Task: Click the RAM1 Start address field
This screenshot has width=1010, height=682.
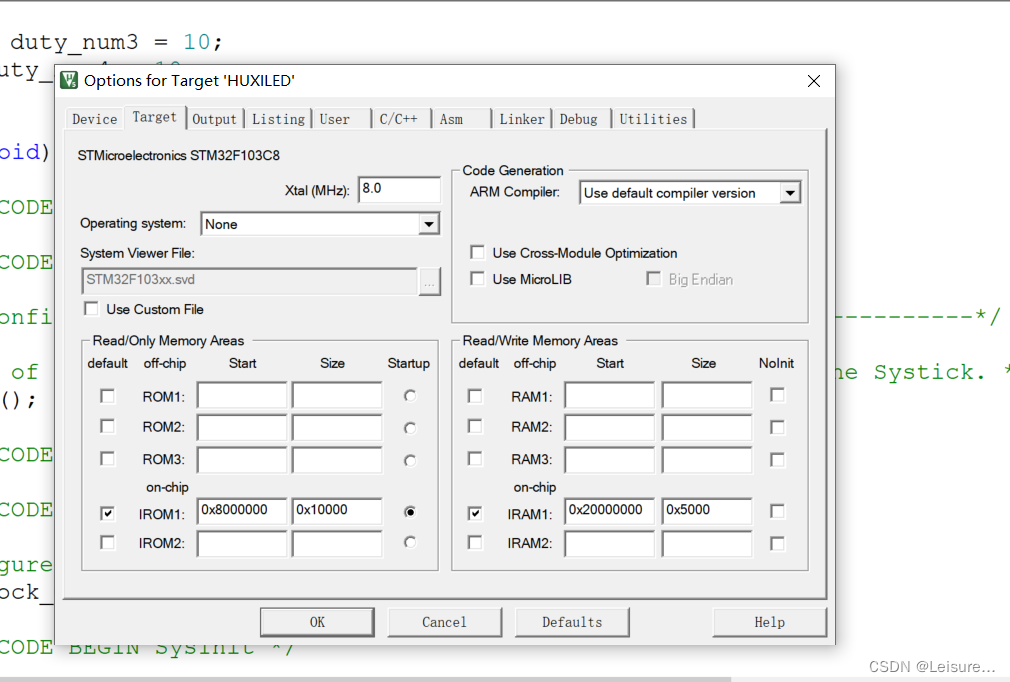Action: coord(609,395)
